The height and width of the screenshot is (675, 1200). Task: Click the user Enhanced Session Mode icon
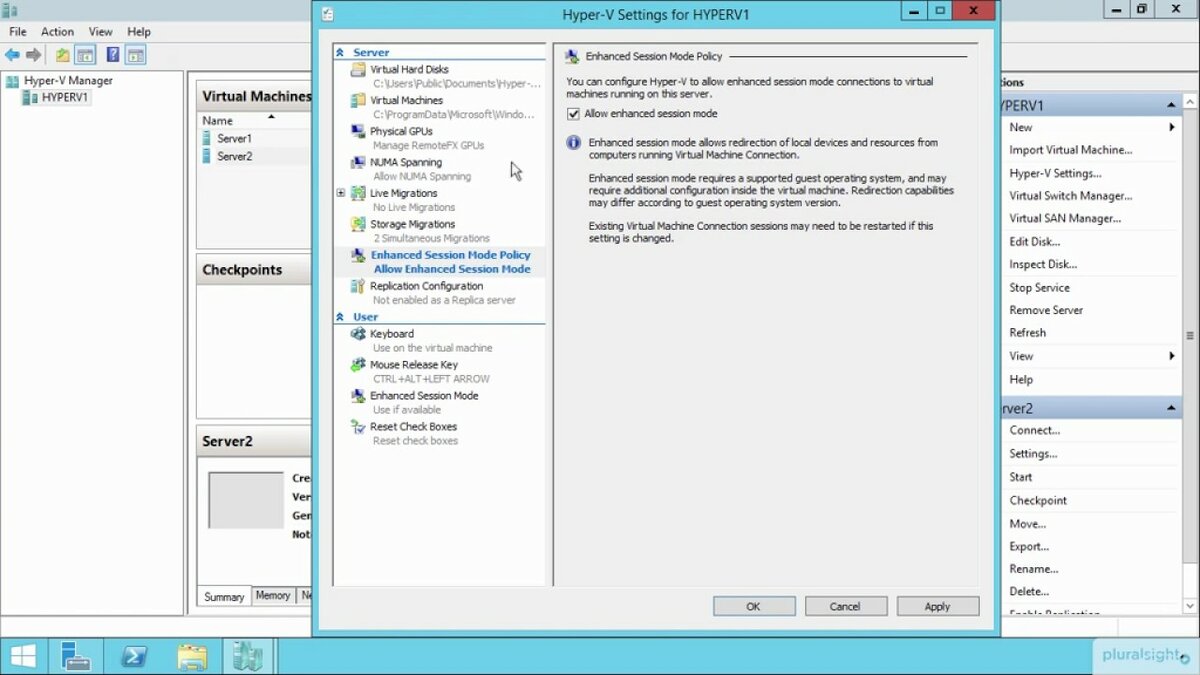tap(359, 397)
